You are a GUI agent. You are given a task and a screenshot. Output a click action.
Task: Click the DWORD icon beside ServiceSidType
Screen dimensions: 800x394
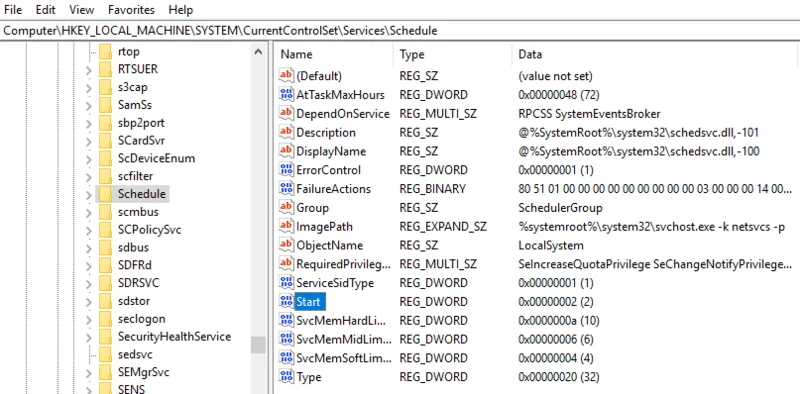click(287, 283)
